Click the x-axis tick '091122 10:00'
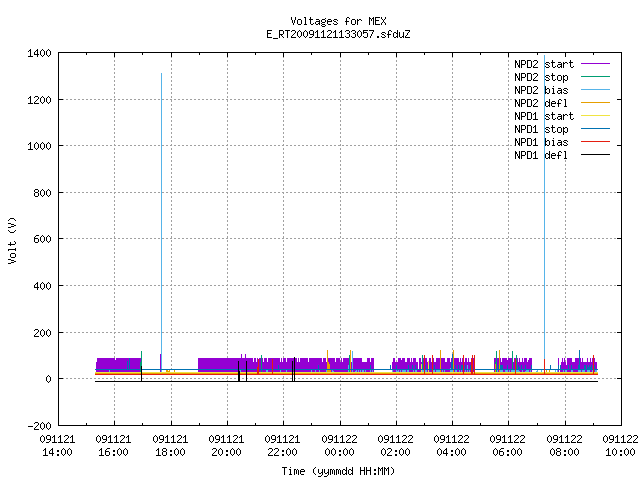The width and height of the screenshot is (640, 480). pyautogui.click(x=620, y=446)
